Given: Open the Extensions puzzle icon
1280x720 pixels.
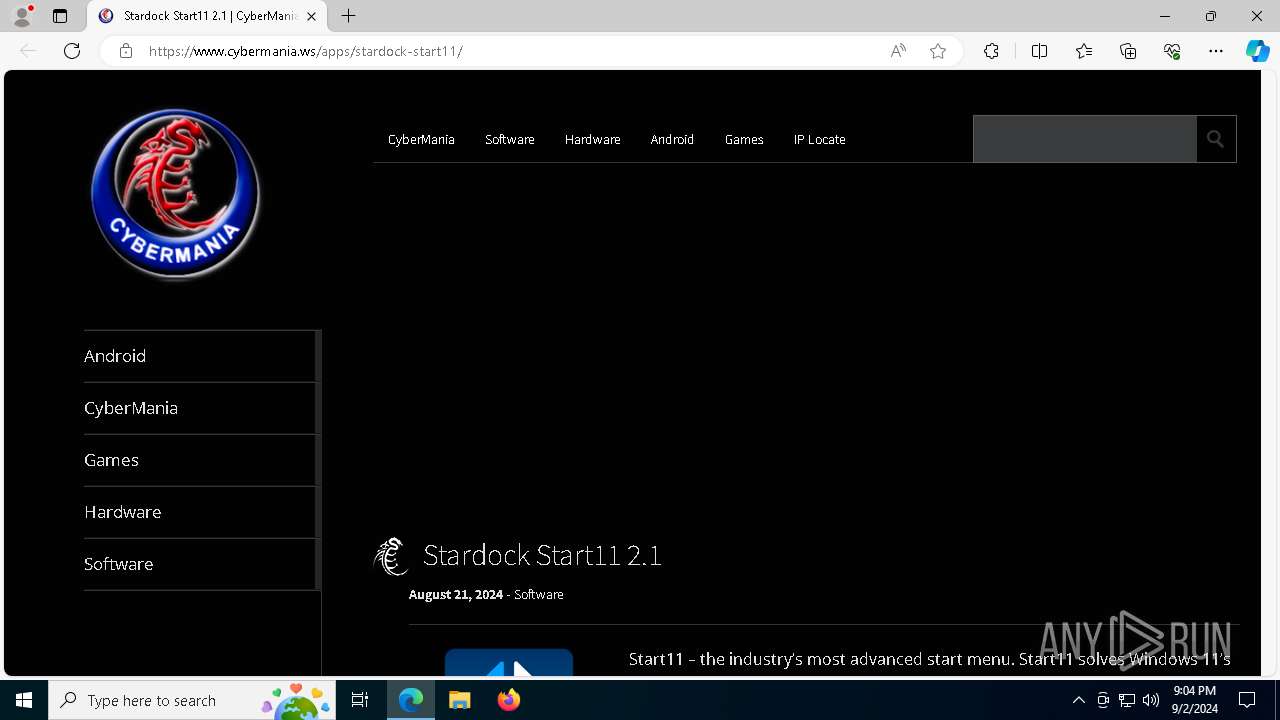Looking at the screenshot, I should 991,51.
